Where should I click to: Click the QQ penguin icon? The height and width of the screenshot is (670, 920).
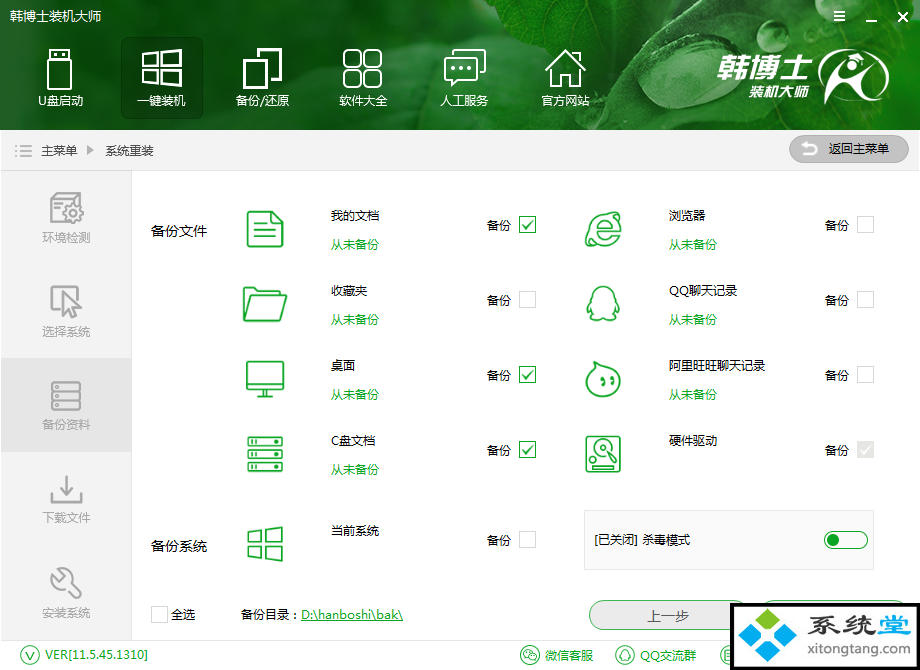pyautogui.click(x=603, y=304)
